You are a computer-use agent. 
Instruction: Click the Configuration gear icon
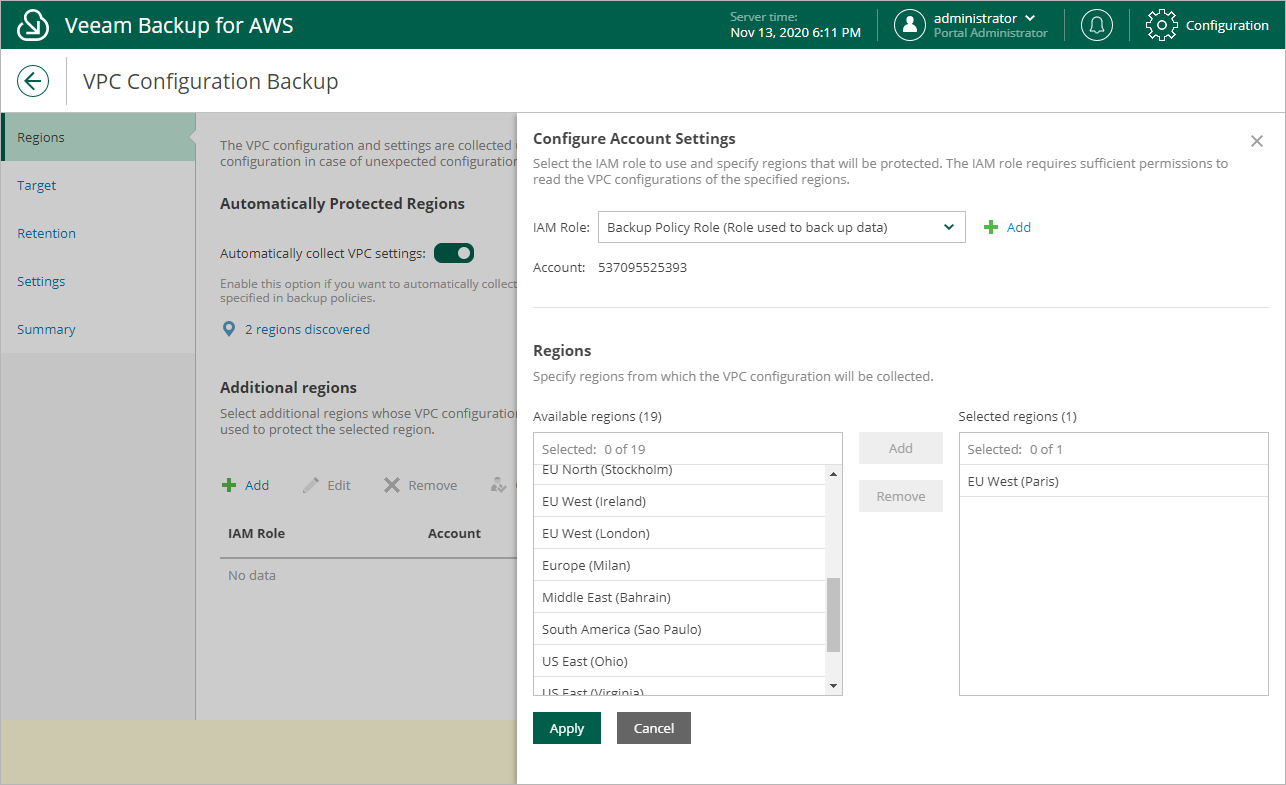pyautogui.click(x=1161, y=25)
